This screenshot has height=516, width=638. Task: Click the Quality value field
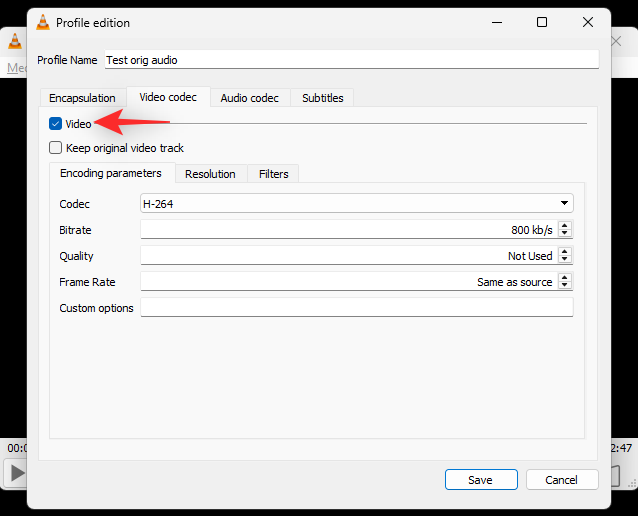349,256
